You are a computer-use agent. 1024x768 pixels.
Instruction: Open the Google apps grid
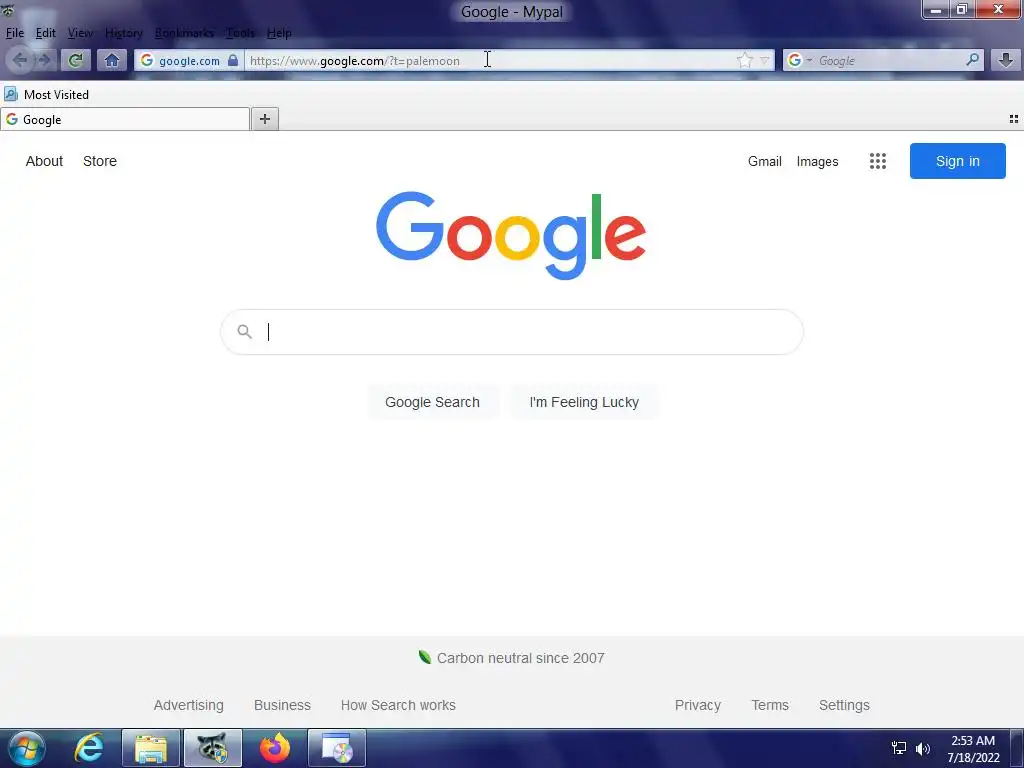(x=878, y=161)
